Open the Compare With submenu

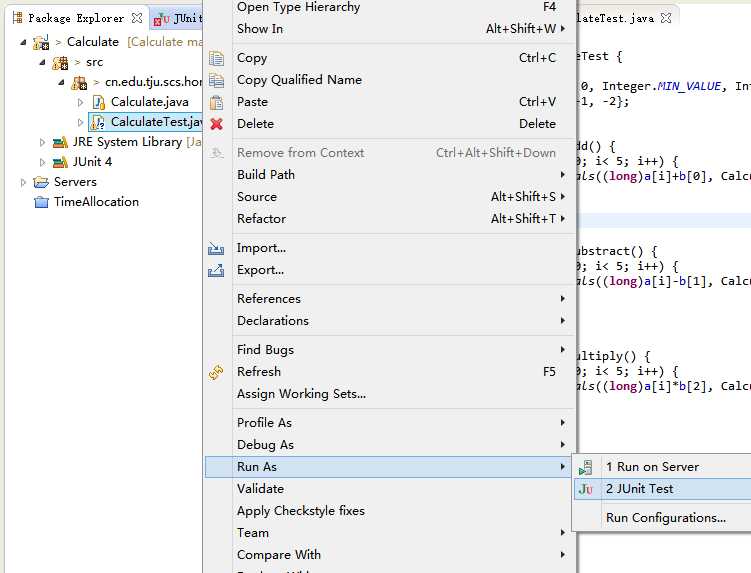(x=390, y=555)
